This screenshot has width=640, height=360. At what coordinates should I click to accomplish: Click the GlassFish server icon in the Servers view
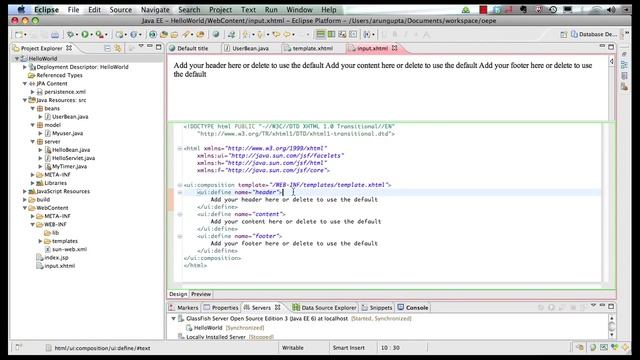pos(181,318)
